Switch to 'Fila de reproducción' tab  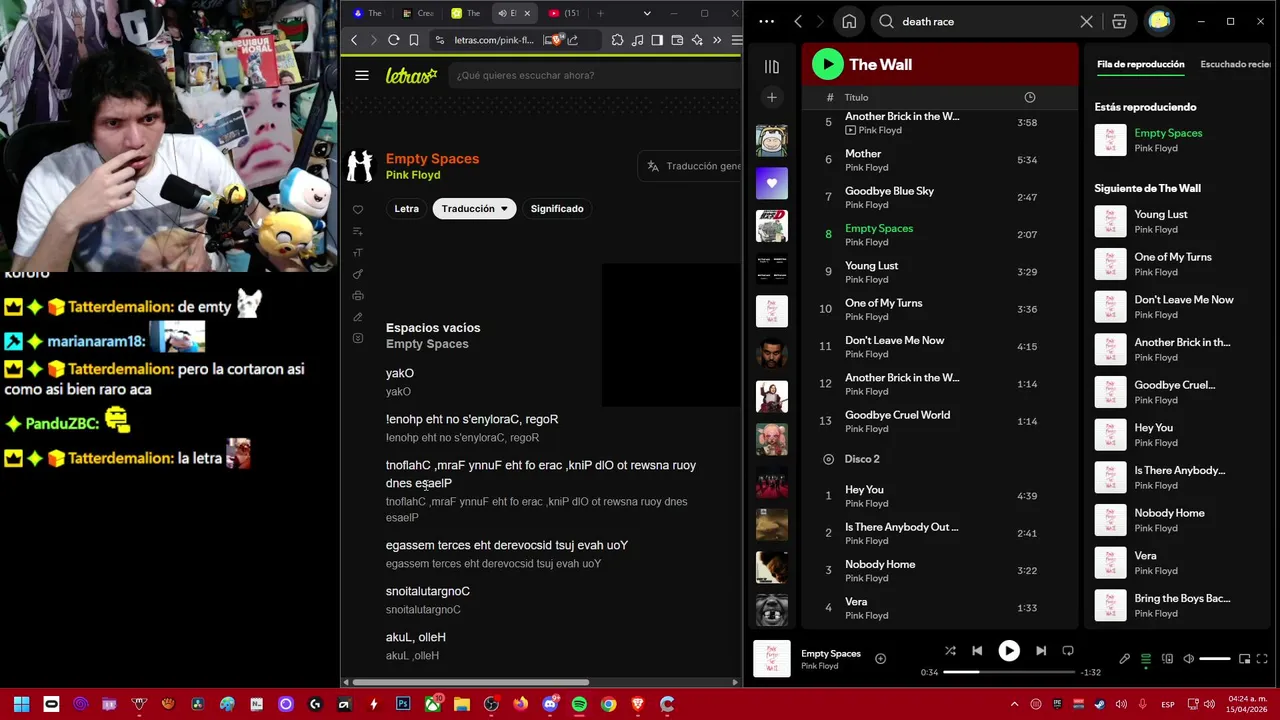(1140, 64)
